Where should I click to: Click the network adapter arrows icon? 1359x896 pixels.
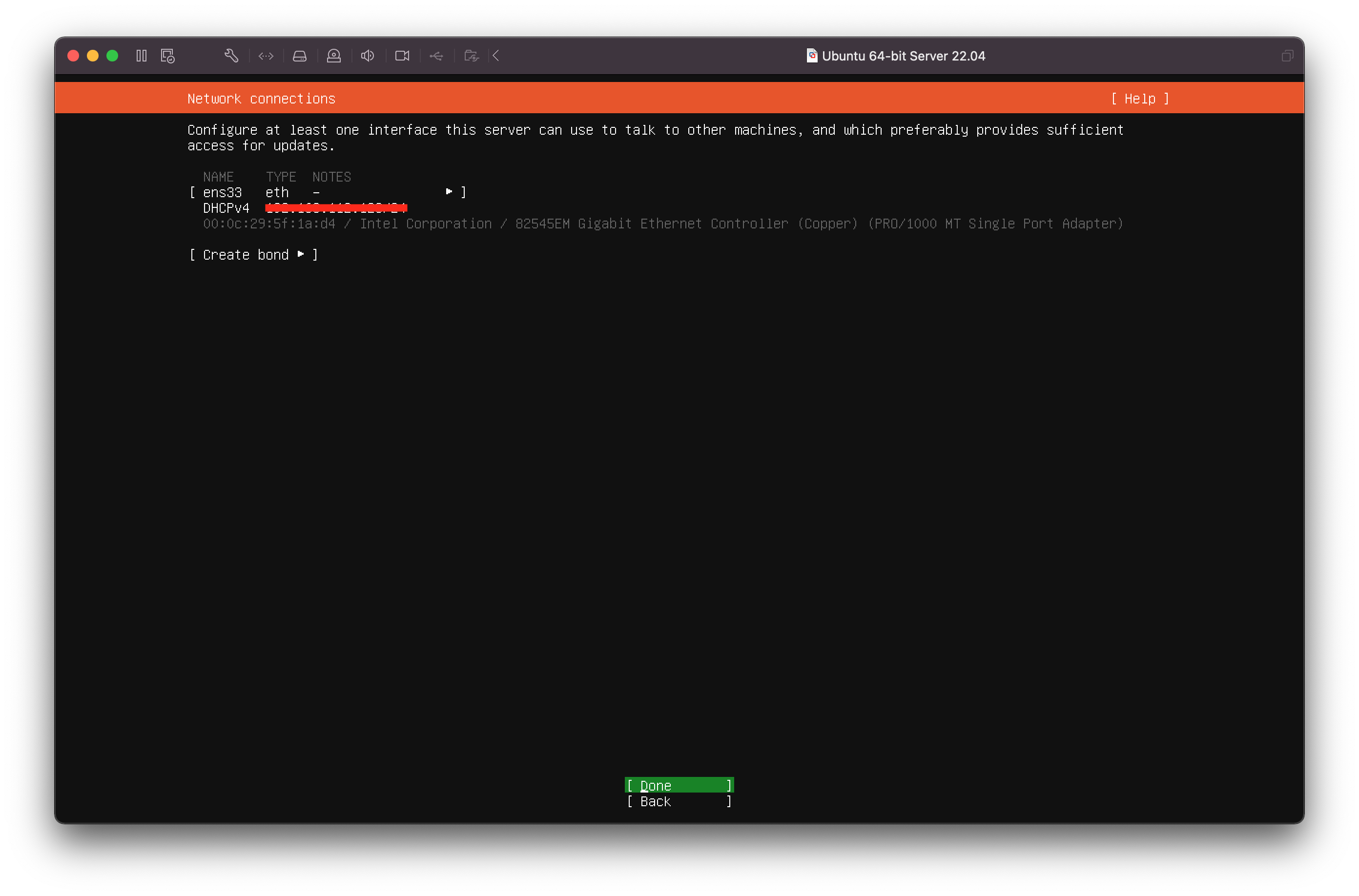266,56
